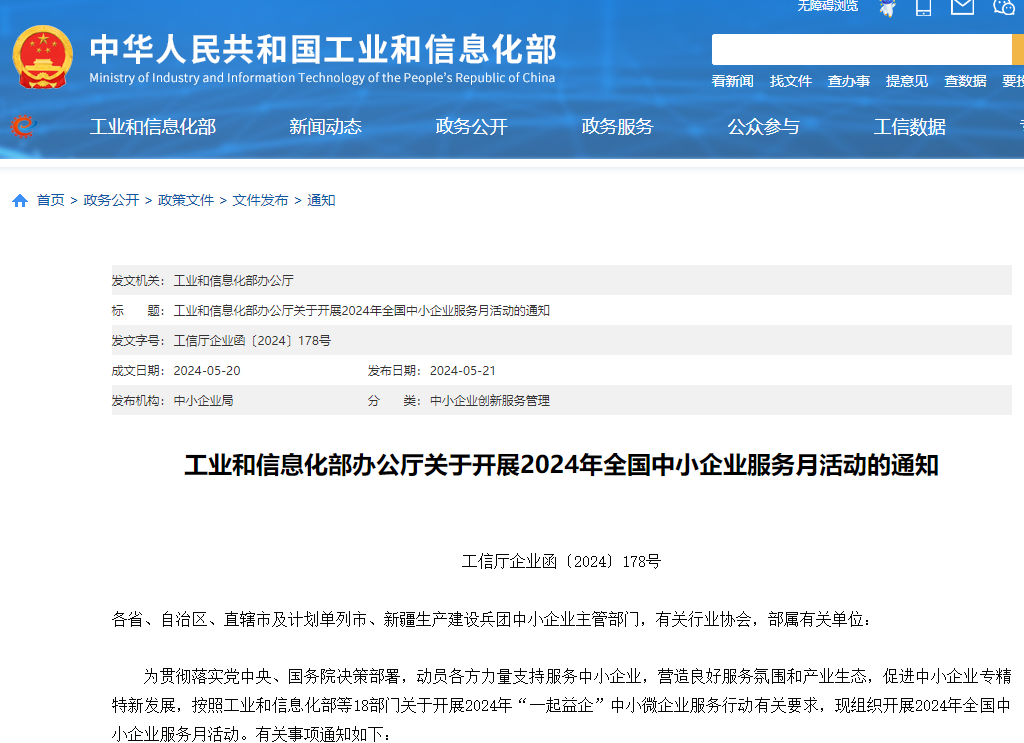Image resolution: width=1024 pixels, height=743 pixels.
Task: Click centered document number below headline
Action: 562,561
